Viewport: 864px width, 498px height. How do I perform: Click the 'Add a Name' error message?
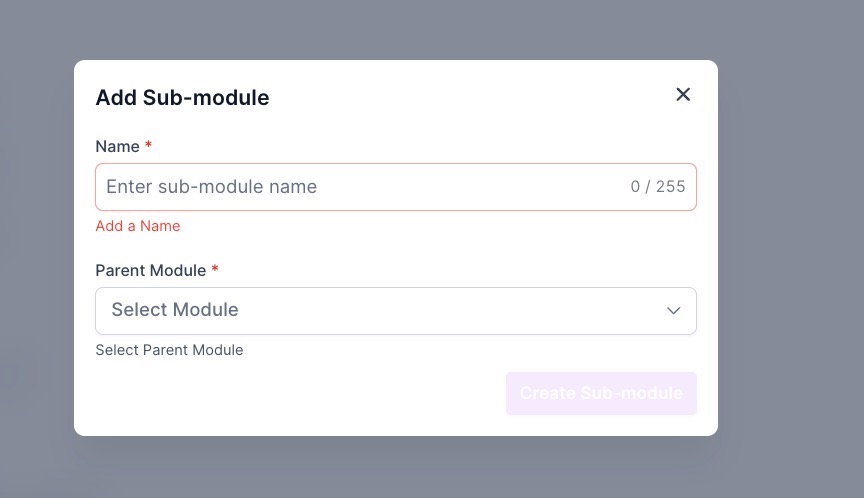pos(138,226)
